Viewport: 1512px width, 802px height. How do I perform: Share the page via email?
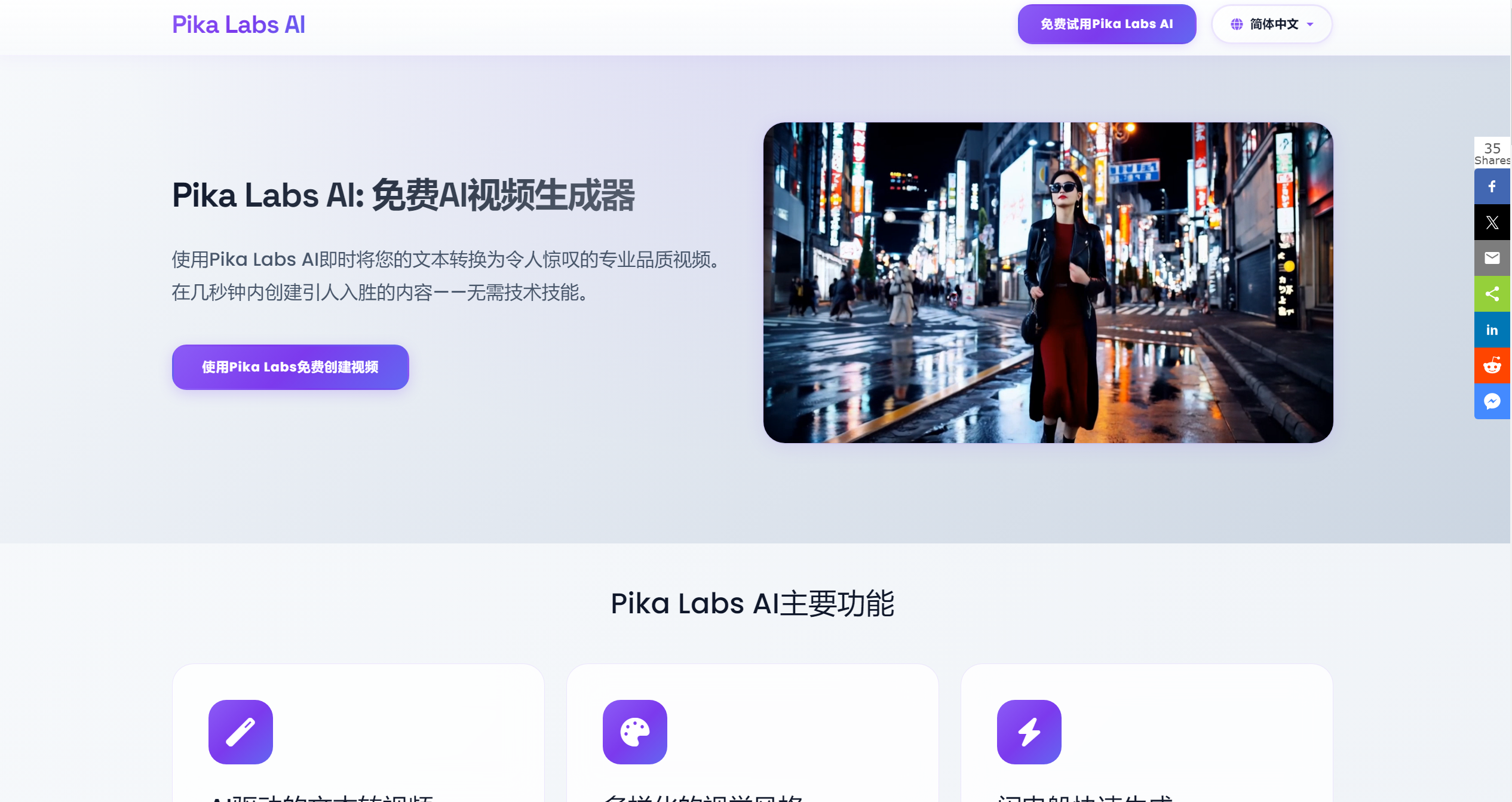[1492, 257]
